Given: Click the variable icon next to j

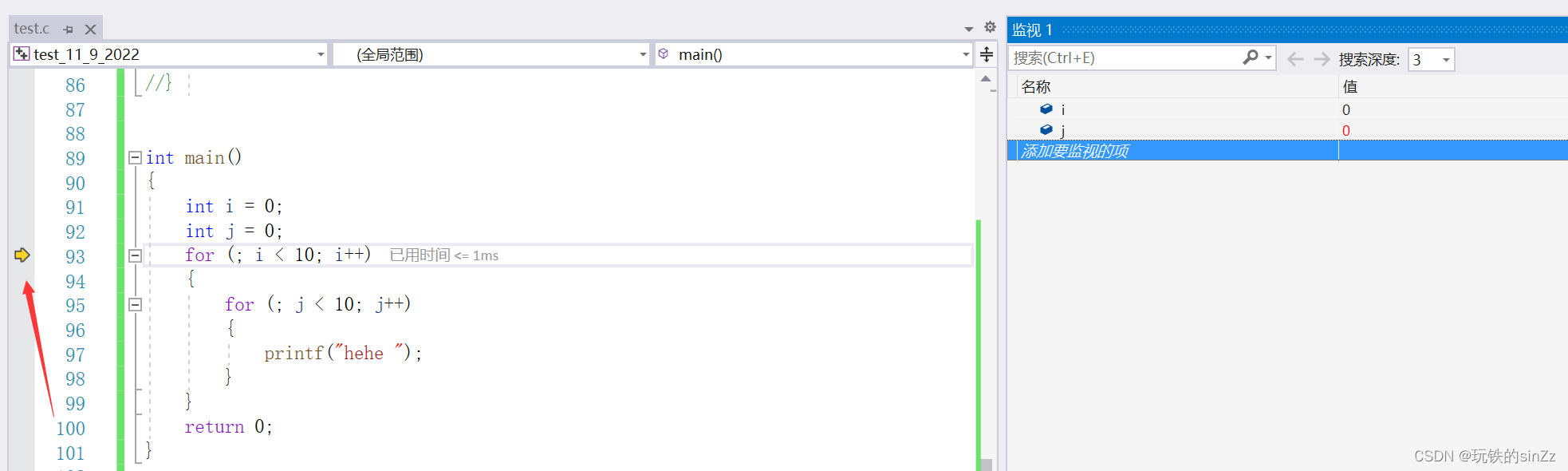Looking at the screenshot, I should coord(1046,130).
